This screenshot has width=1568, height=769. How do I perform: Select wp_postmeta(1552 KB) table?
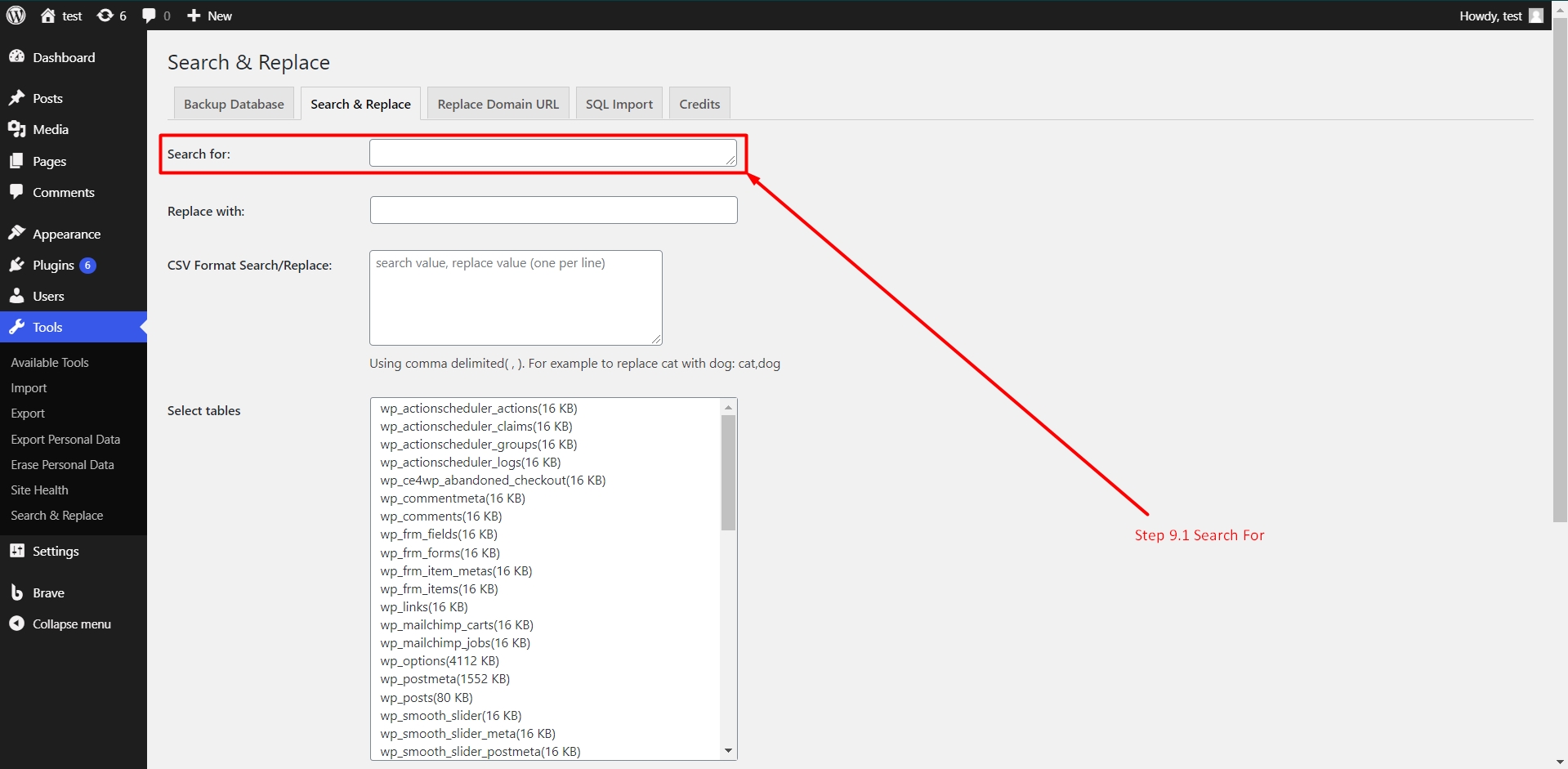click(445, 678)
